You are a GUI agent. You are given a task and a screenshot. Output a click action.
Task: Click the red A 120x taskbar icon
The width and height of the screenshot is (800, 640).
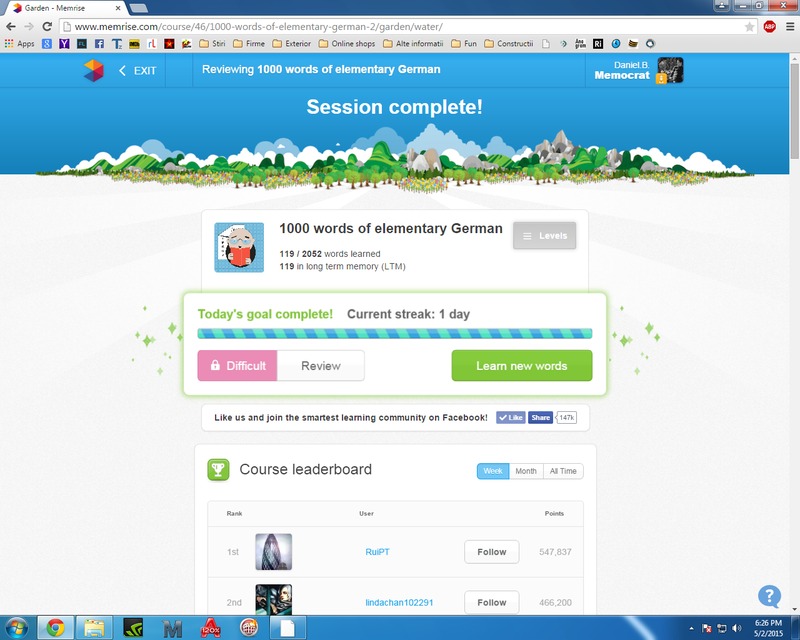click(211, 628)
